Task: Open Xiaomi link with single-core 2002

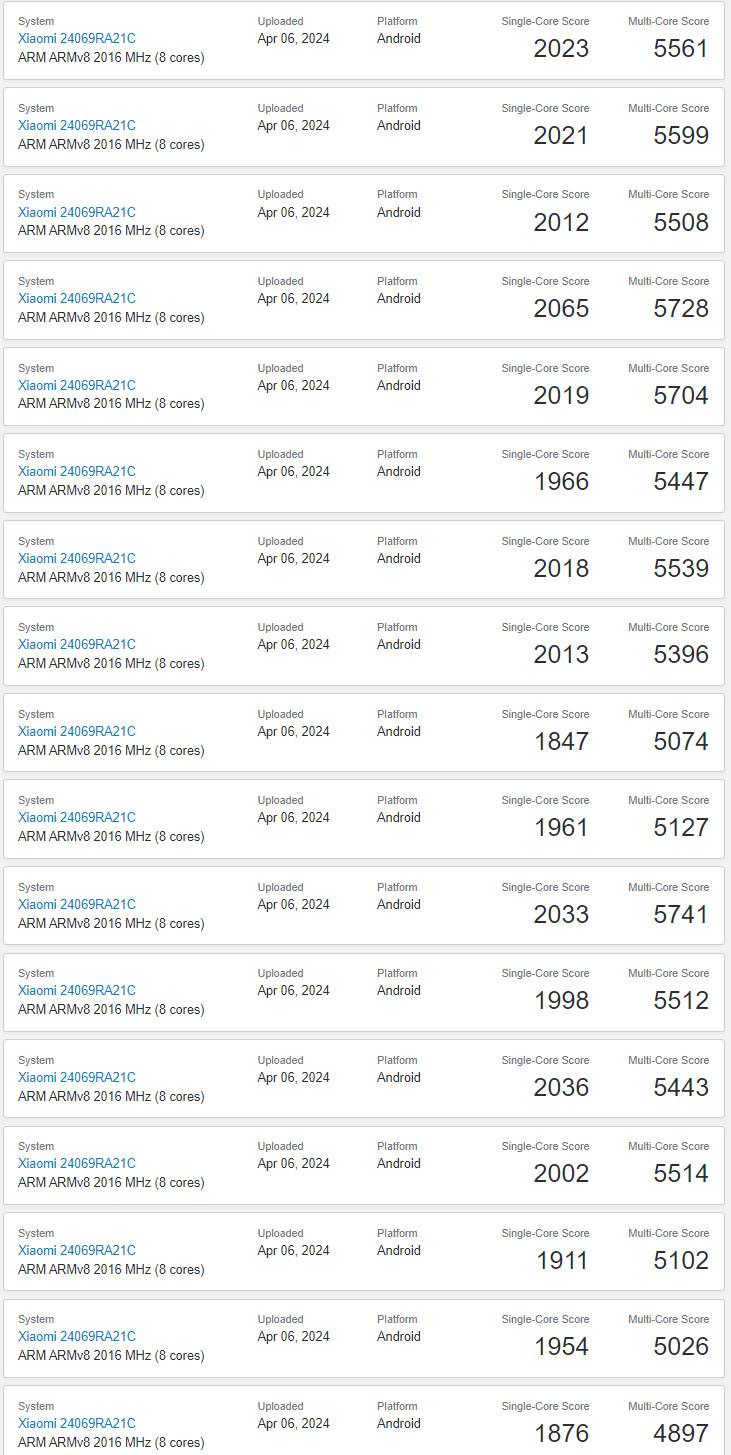Action: 77,1163
